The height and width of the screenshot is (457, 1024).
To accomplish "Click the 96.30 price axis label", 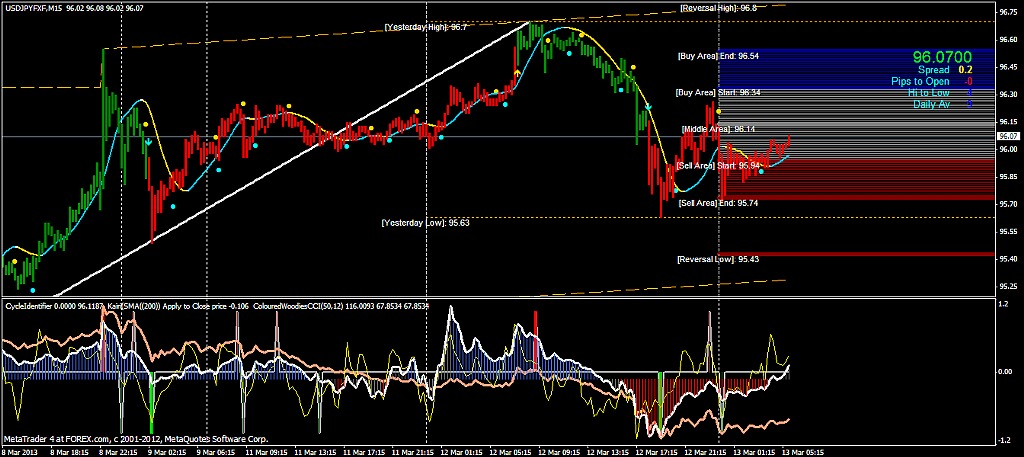I will [x=1008, y=94].
